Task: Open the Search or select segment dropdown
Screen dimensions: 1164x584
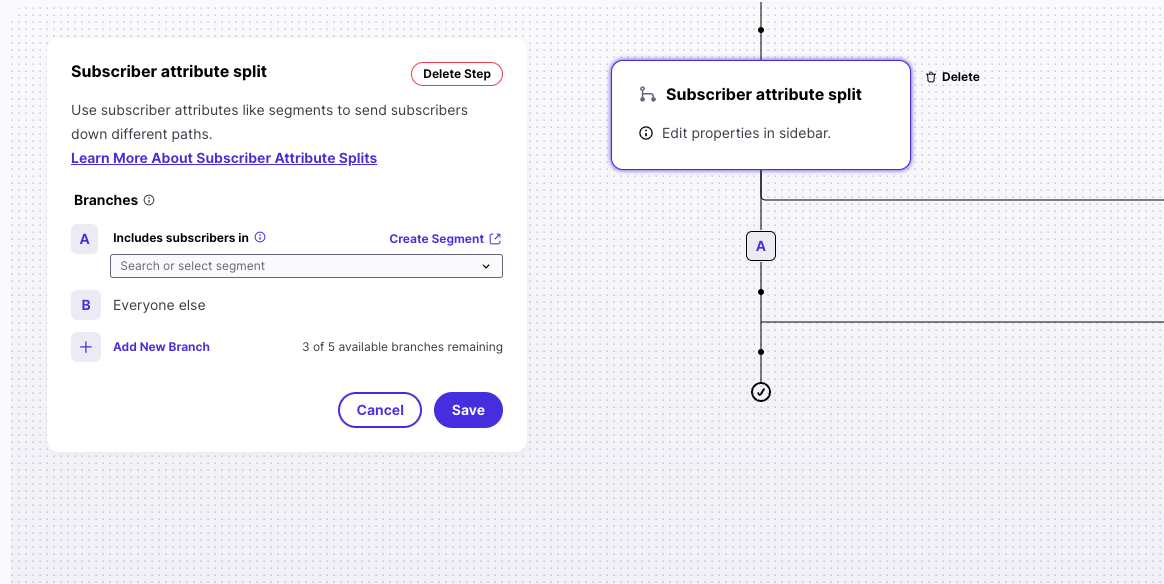Action: 306,266
